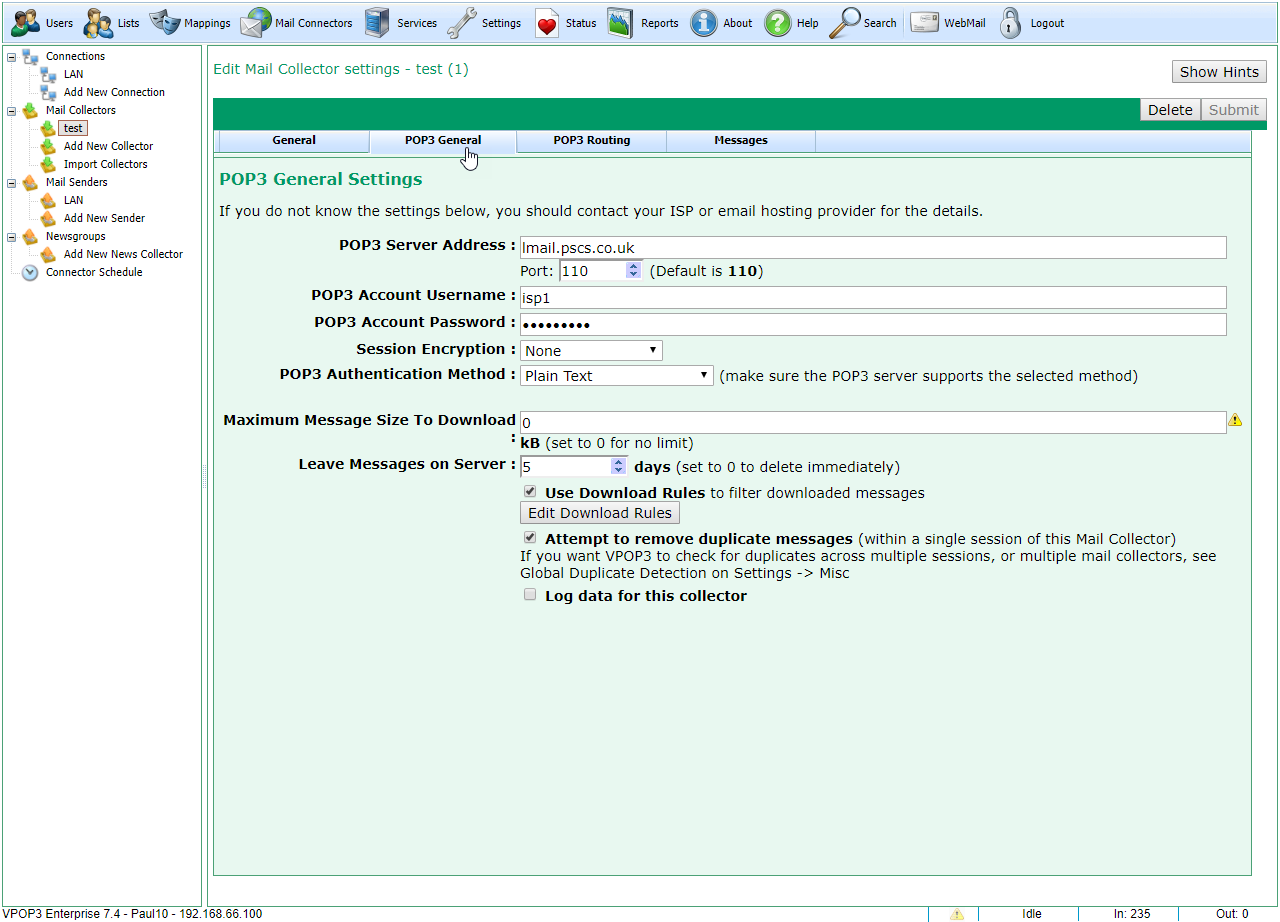This screenshot has height=922, width=1280.
Task: Open the Messages tab
Action: click(741, 140)
